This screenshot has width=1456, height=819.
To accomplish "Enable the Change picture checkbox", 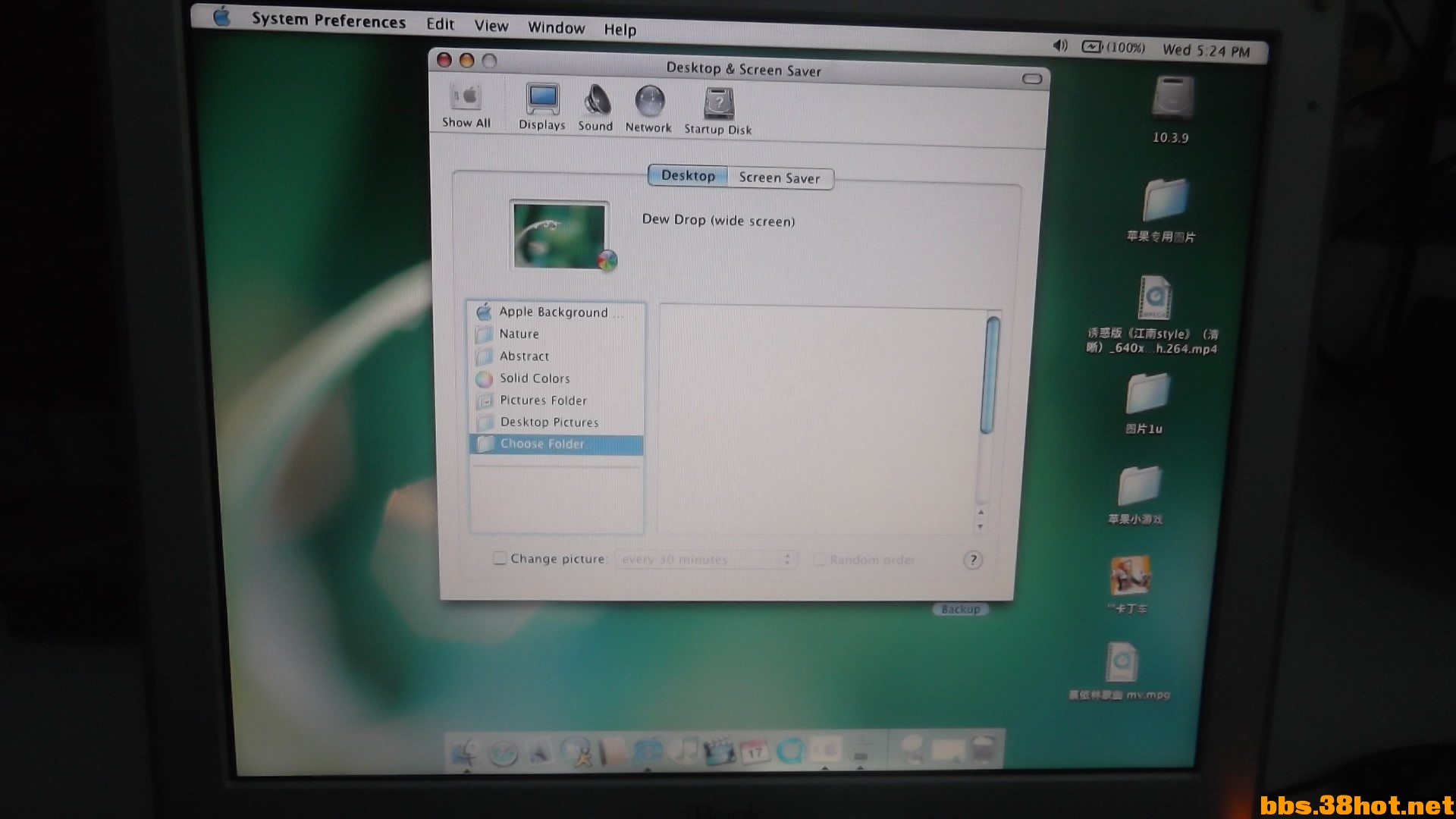I will 500,558.
